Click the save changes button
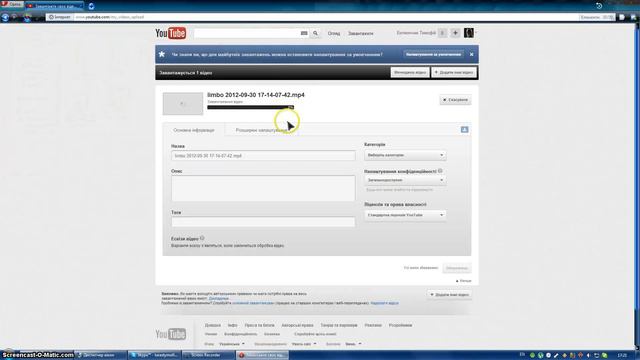 [x=457, y=268]
